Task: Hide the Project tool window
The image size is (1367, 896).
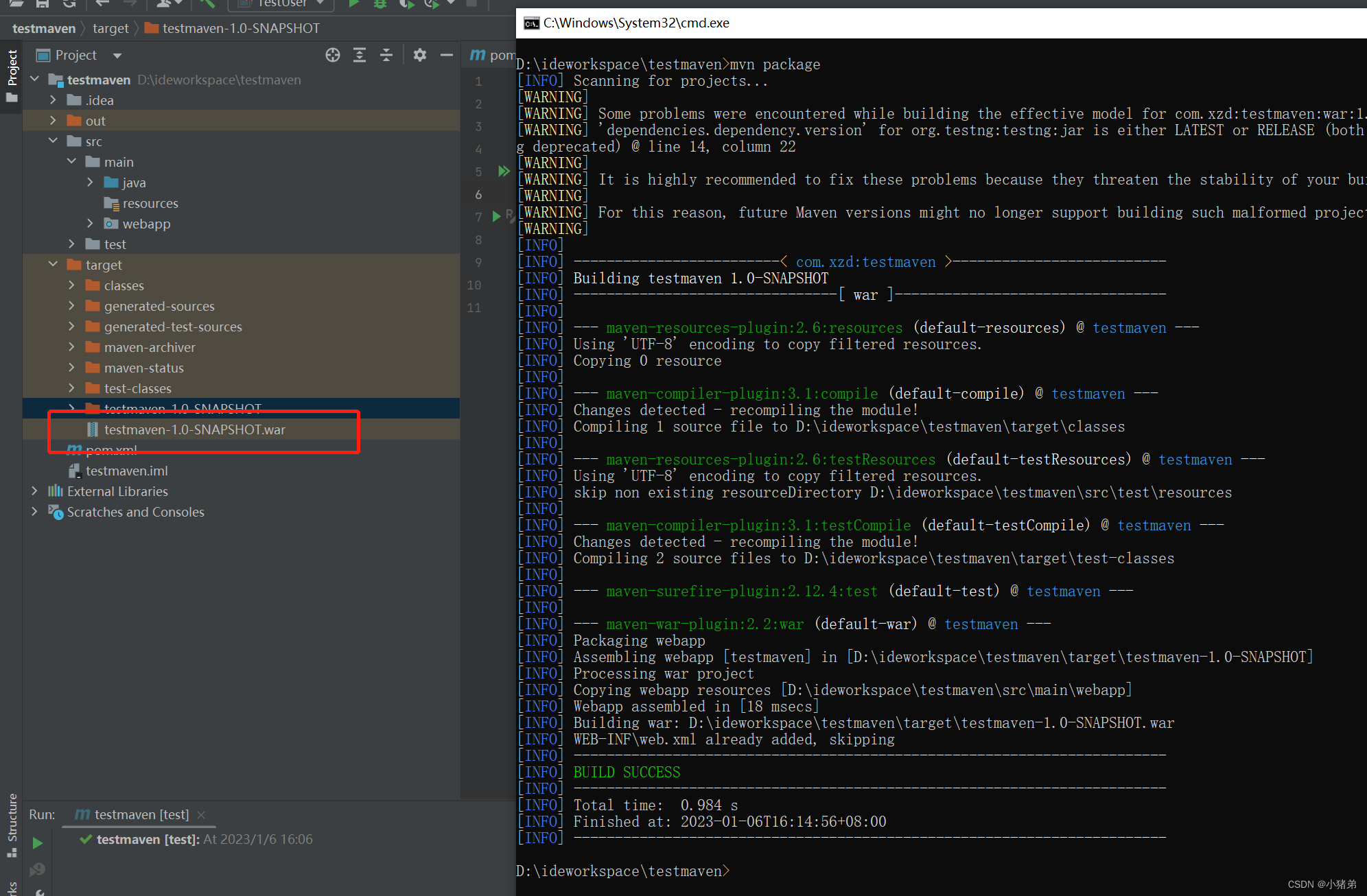Action: pyautogui.click(x=447, y=56)
